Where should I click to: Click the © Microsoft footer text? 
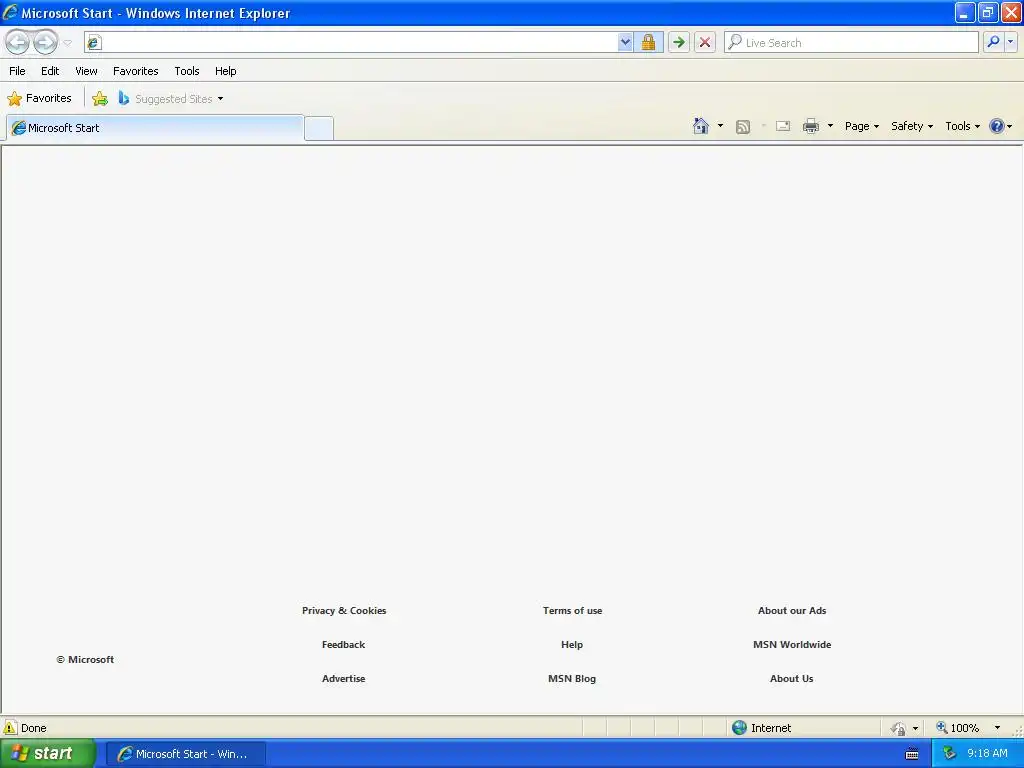click(85, 660)
